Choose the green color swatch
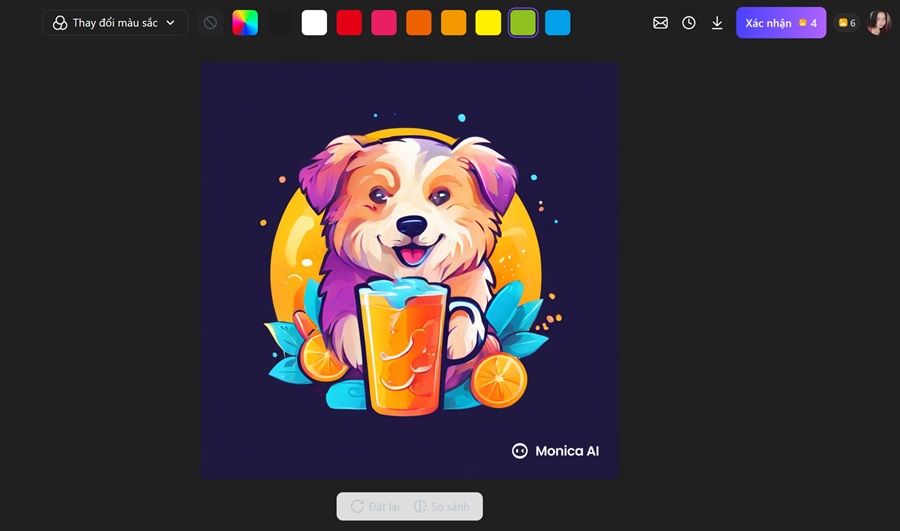This screenshot has height=531, width=900. pyautogui.click(x=523, y=23)
